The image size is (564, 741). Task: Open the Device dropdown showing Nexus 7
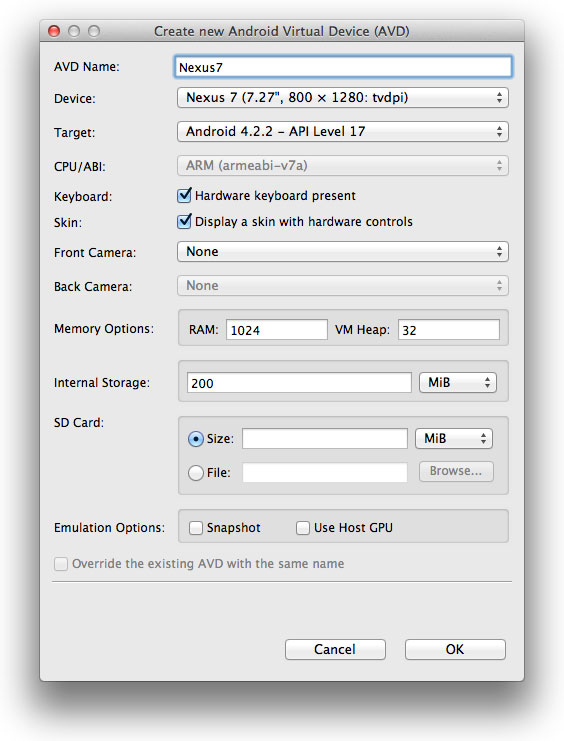coord(343,98)
